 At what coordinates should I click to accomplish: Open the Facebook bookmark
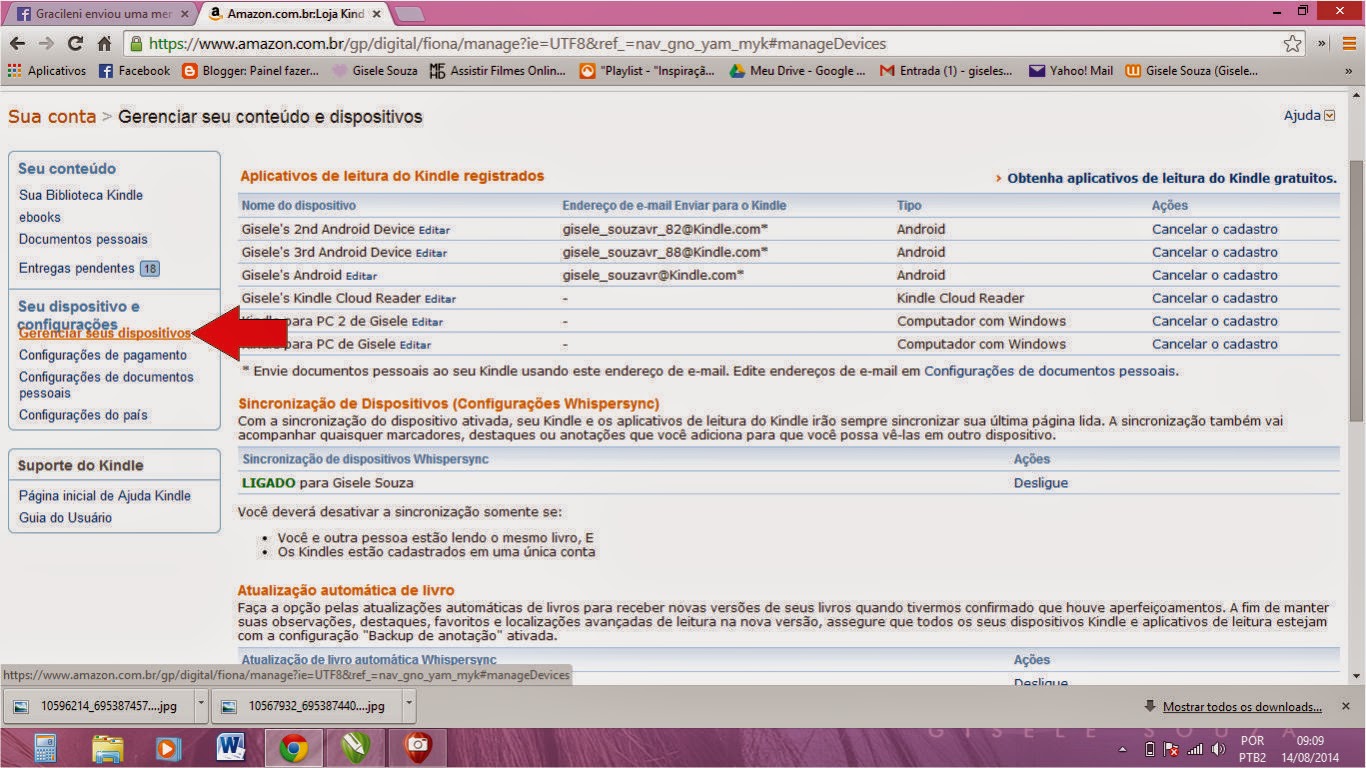coord(134,71)
